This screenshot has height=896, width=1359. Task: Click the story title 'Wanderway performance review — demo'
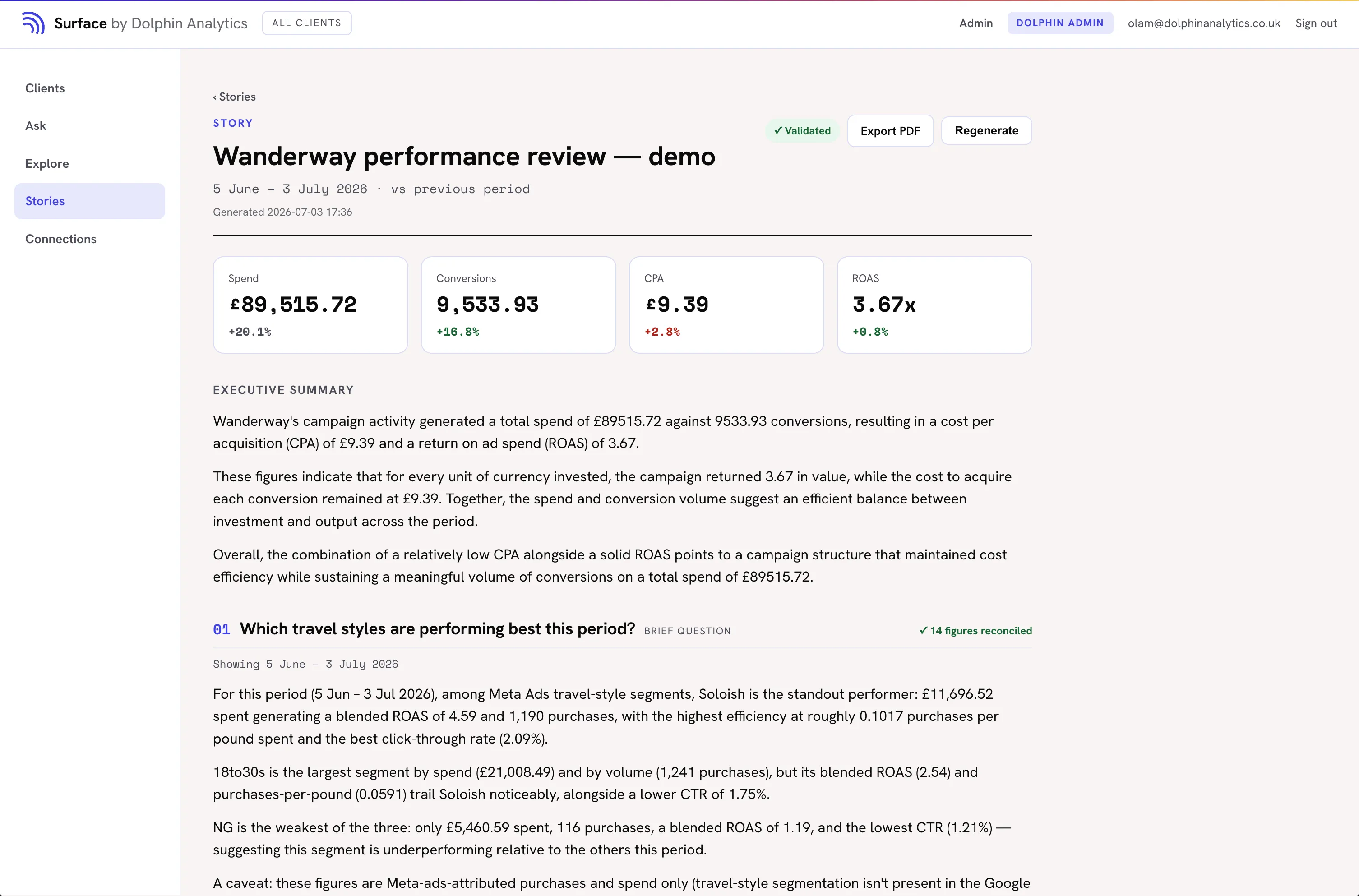464,156
